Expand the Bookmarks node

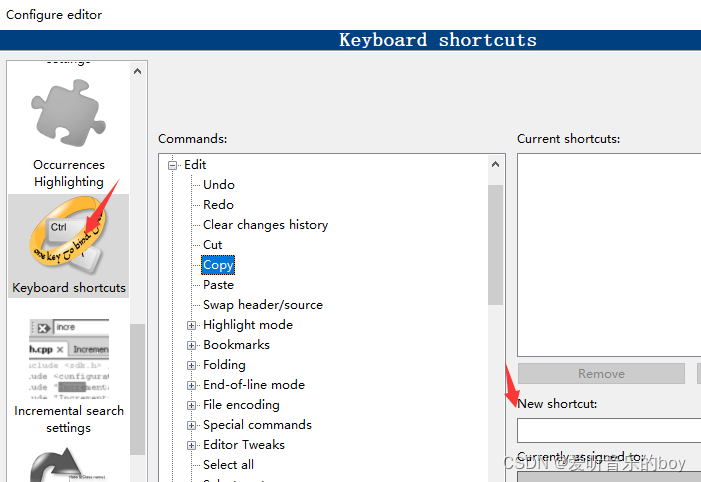coord(191,346)
